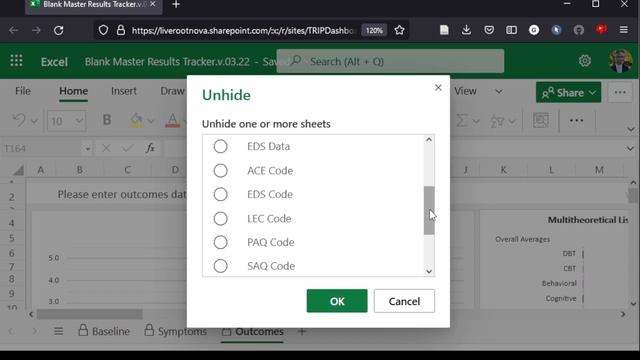Click the browser address bar URL
Viewport: 640px width, 360px height.
click(x=243, y=31)
